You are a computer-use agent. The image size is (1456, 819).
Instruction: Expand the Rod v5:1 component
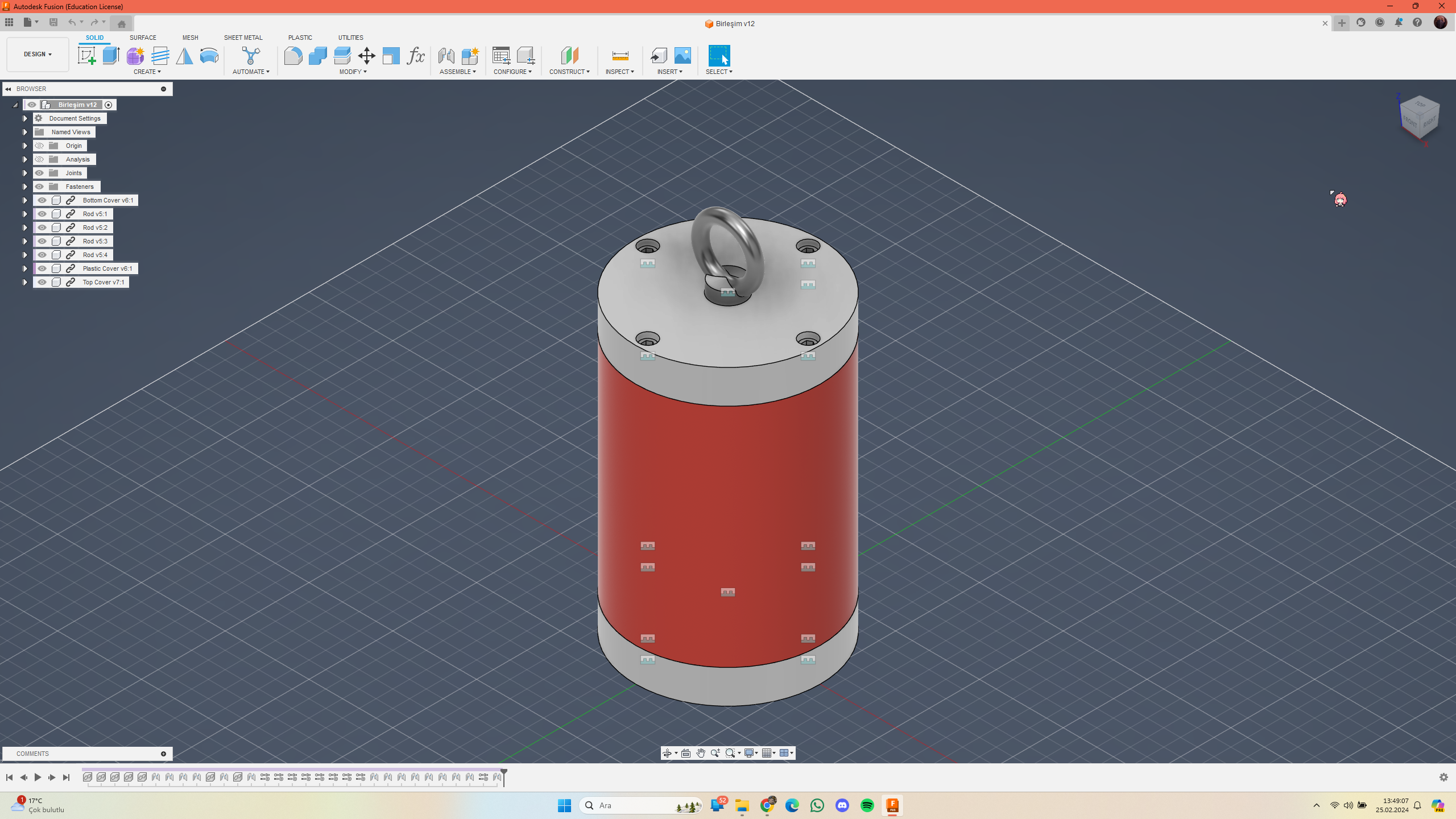[25, 214]
